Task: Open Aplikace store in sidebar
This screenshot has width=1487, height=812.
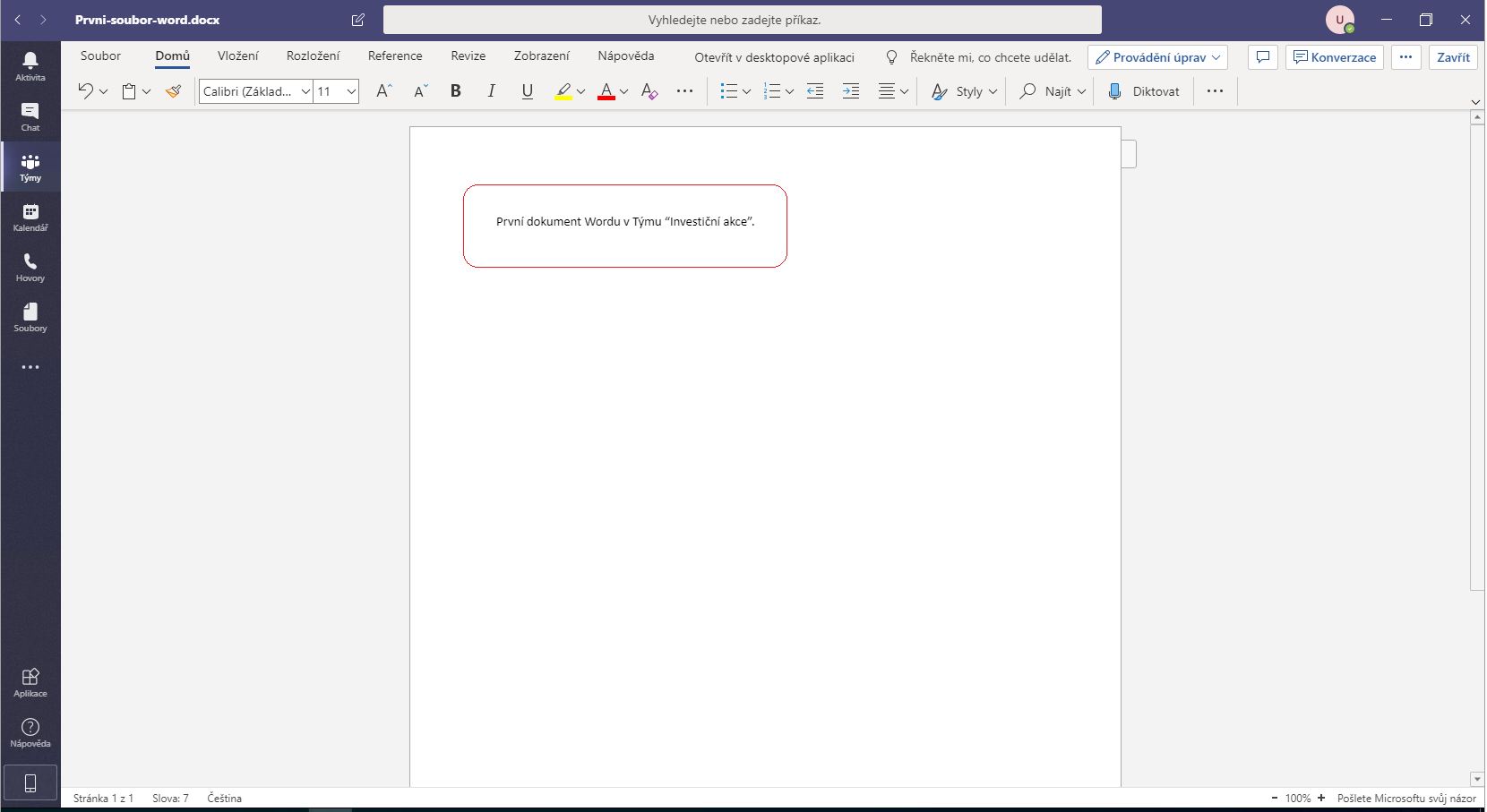Action: click(x=30, y=682)
